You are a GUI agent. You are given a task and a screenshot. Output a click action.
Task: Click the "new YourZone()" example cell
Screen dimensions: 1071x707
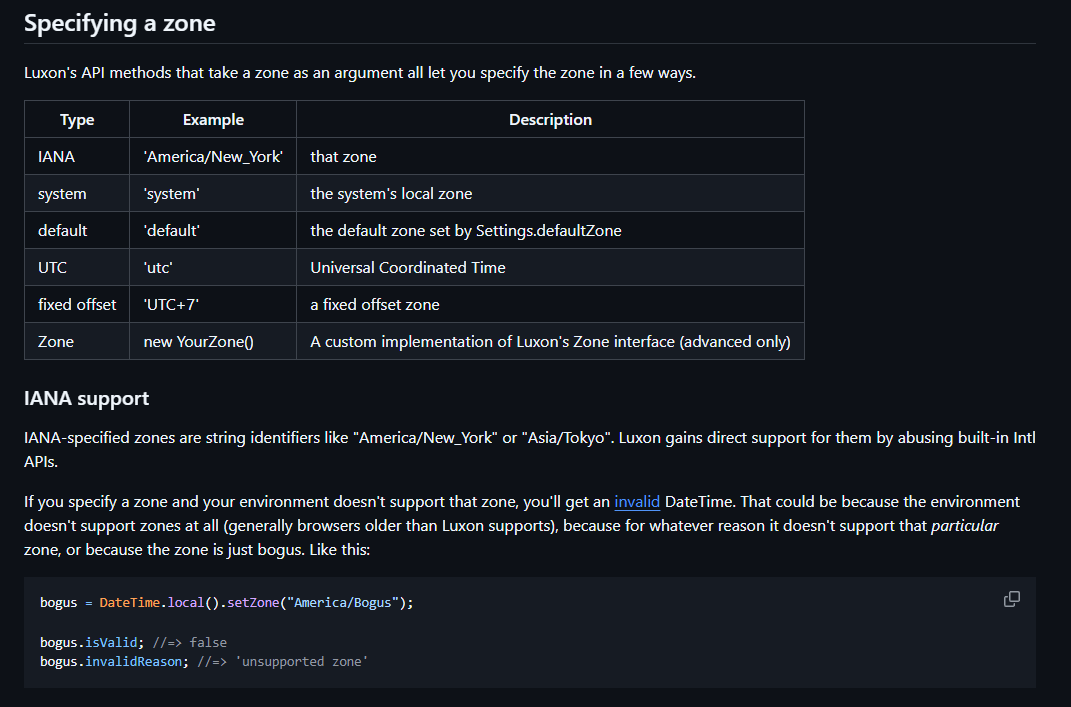(x=199, y=342)
